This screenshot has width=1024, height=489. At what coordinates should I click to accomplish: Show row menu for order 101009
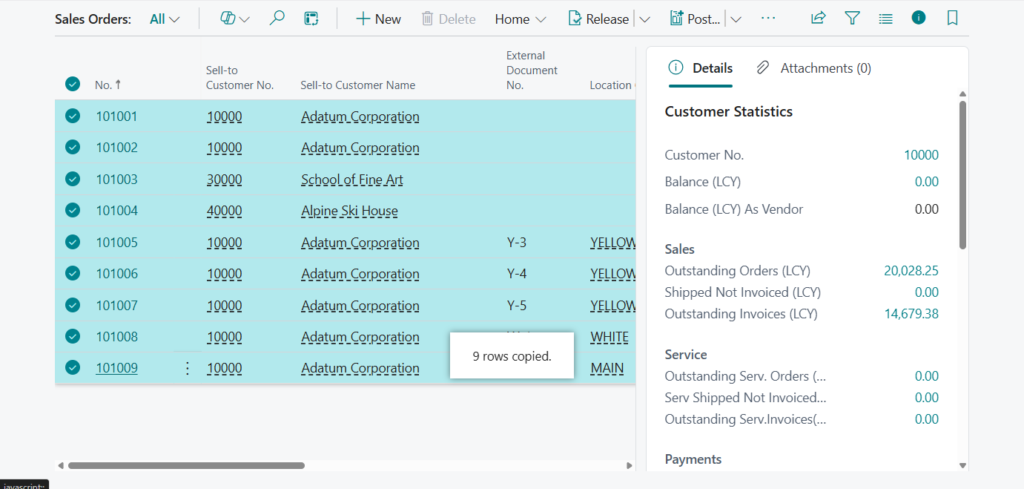(187, 368)
